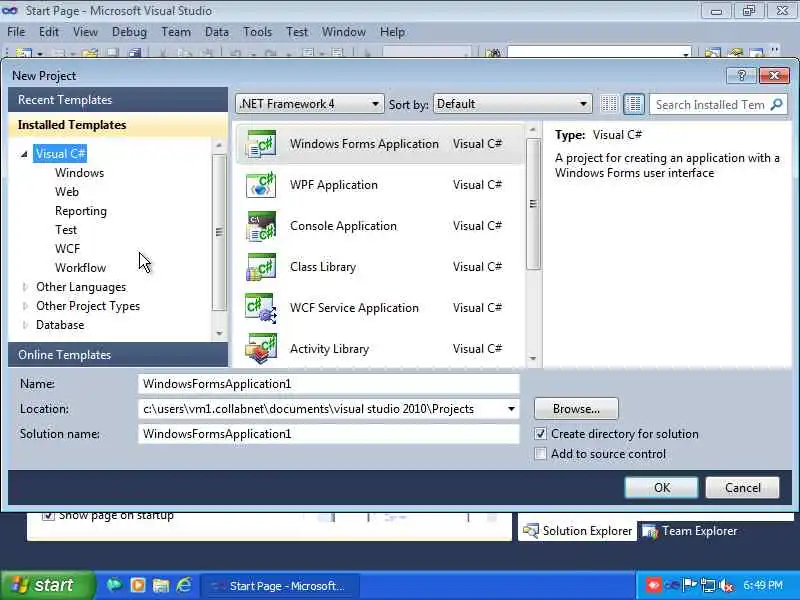Open the File menu
The width and height of the screenshot is (800, 600).
[x=16, y=32]
